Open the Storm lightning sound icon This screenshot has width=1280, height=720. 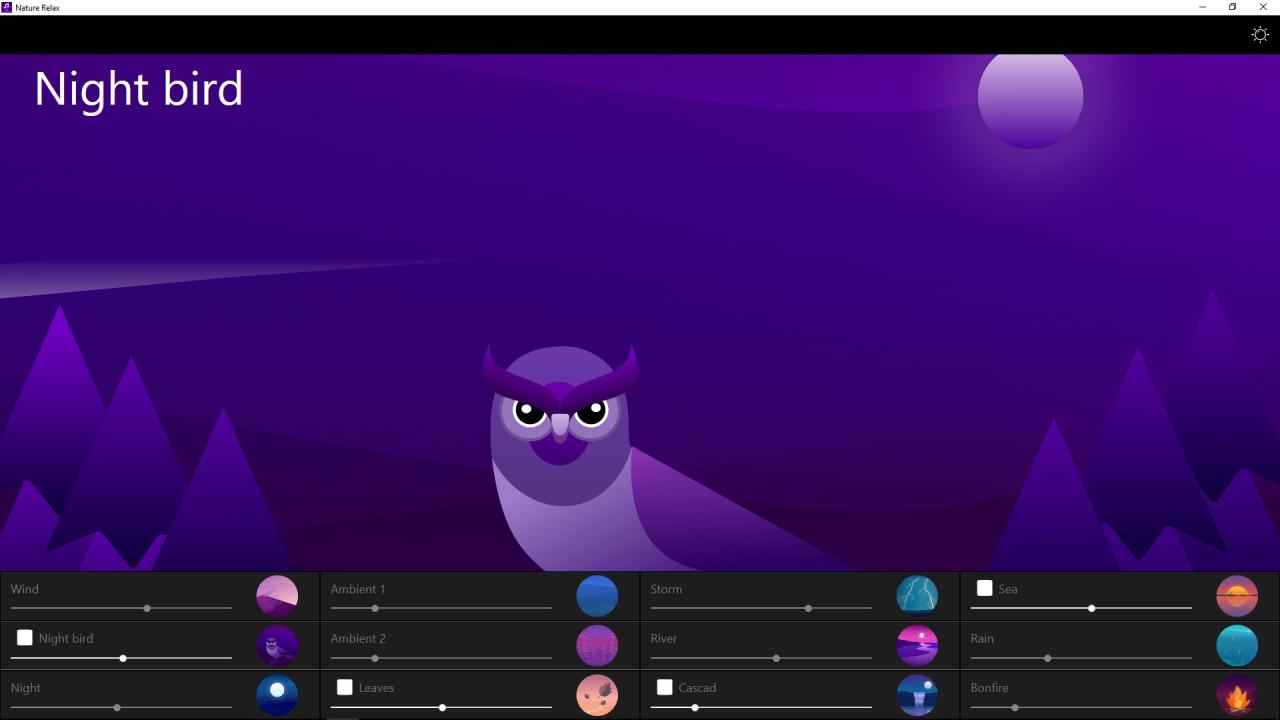click(x=917, y=595)
